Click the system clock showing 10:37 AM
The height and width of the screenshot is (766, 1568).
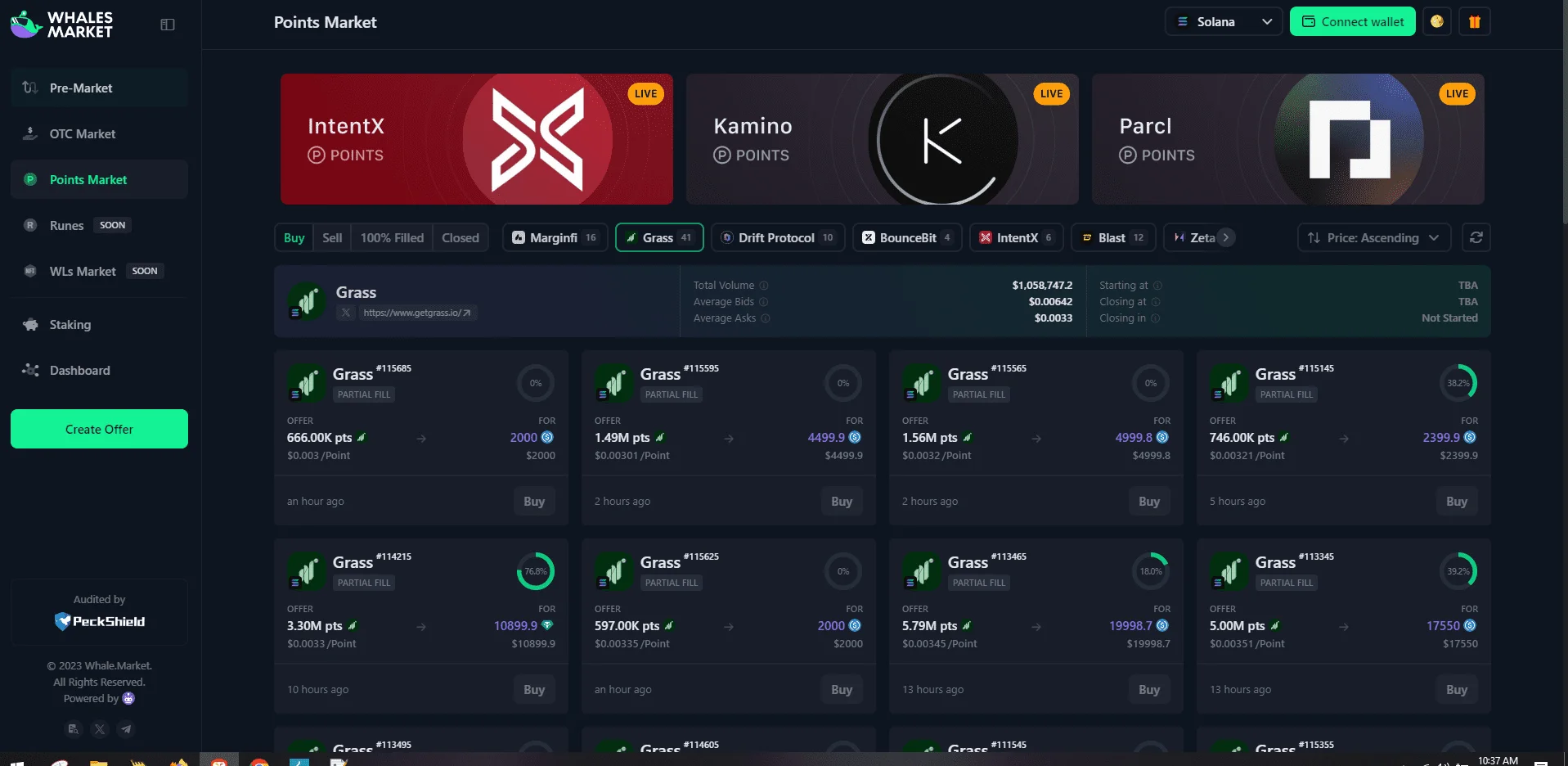(x=1498, y=760)
